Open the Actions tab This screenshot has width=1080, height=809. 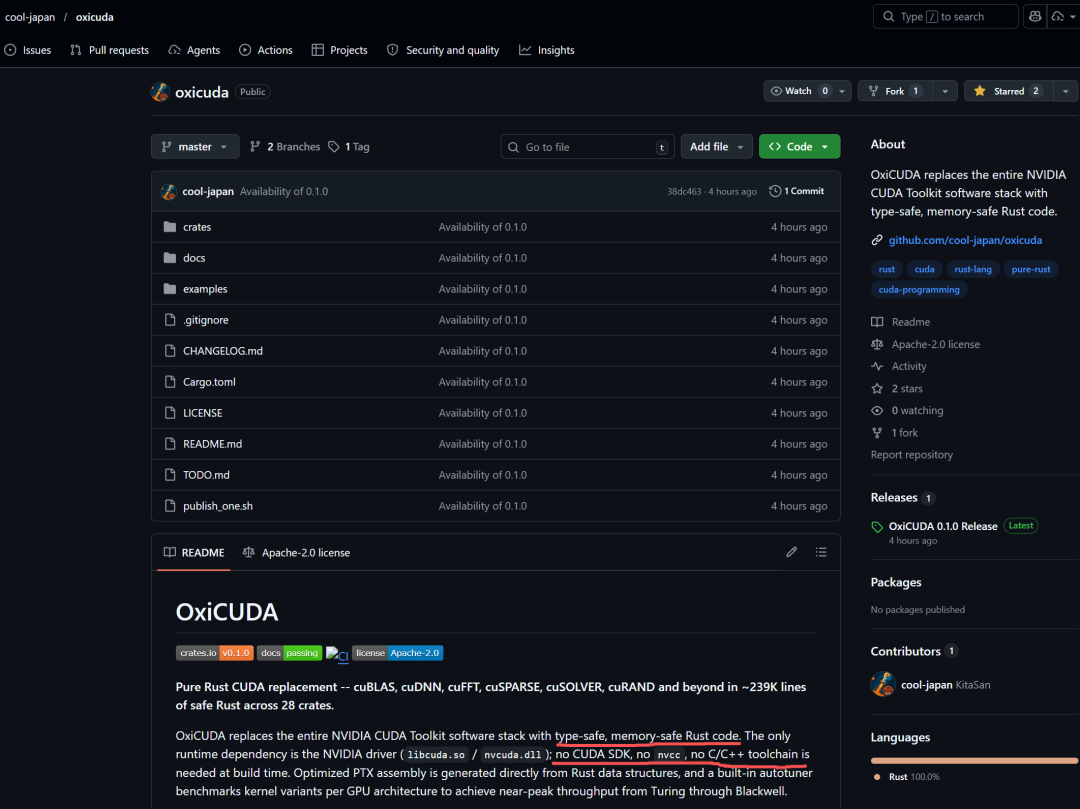tap(266, 50)
